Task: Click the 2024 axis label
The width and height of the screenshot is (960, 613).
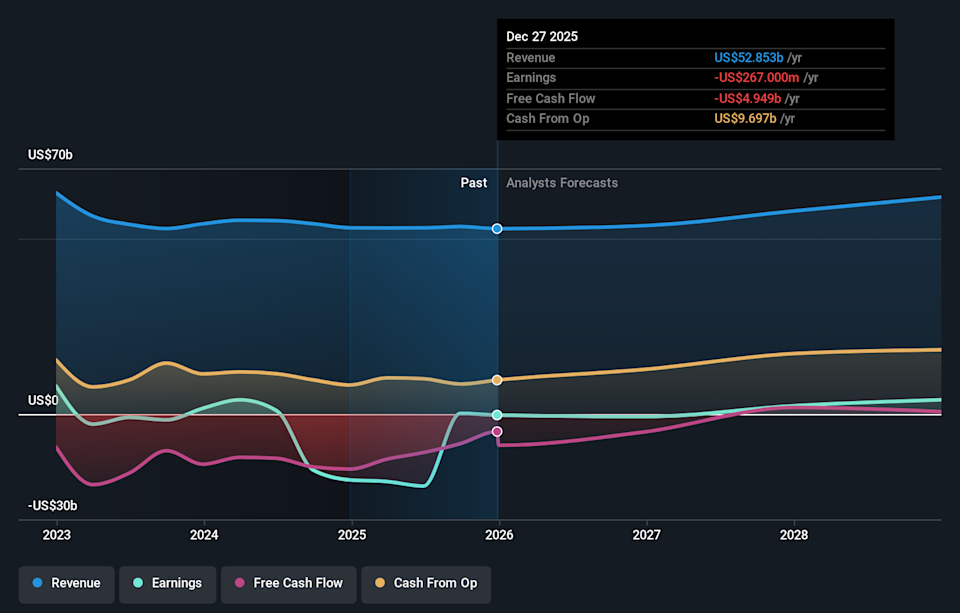Action: click(203, 535)
